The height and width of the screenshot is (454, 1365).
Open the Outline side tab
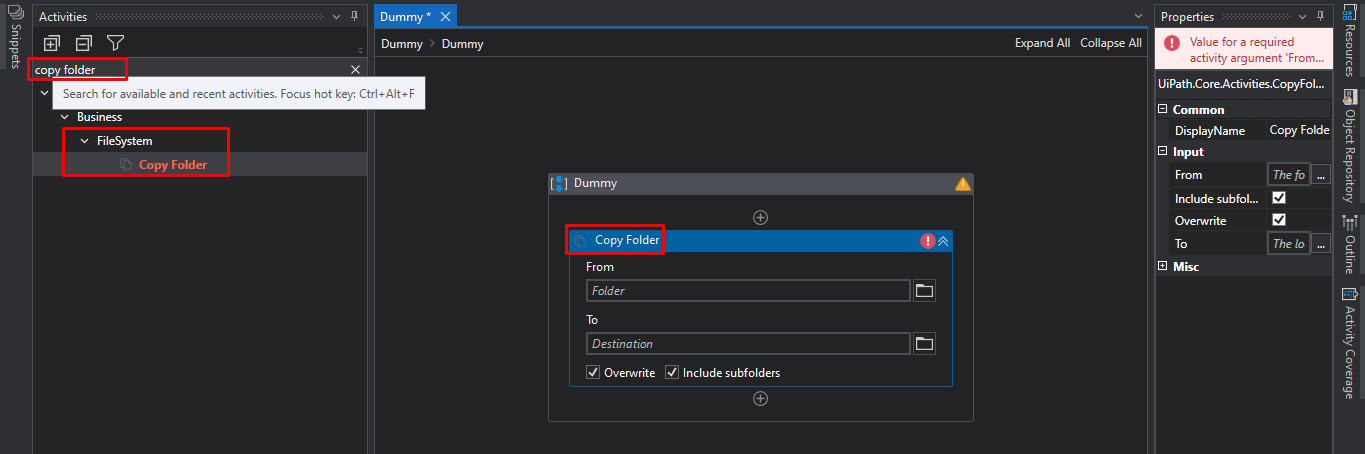pos(1350,243)
